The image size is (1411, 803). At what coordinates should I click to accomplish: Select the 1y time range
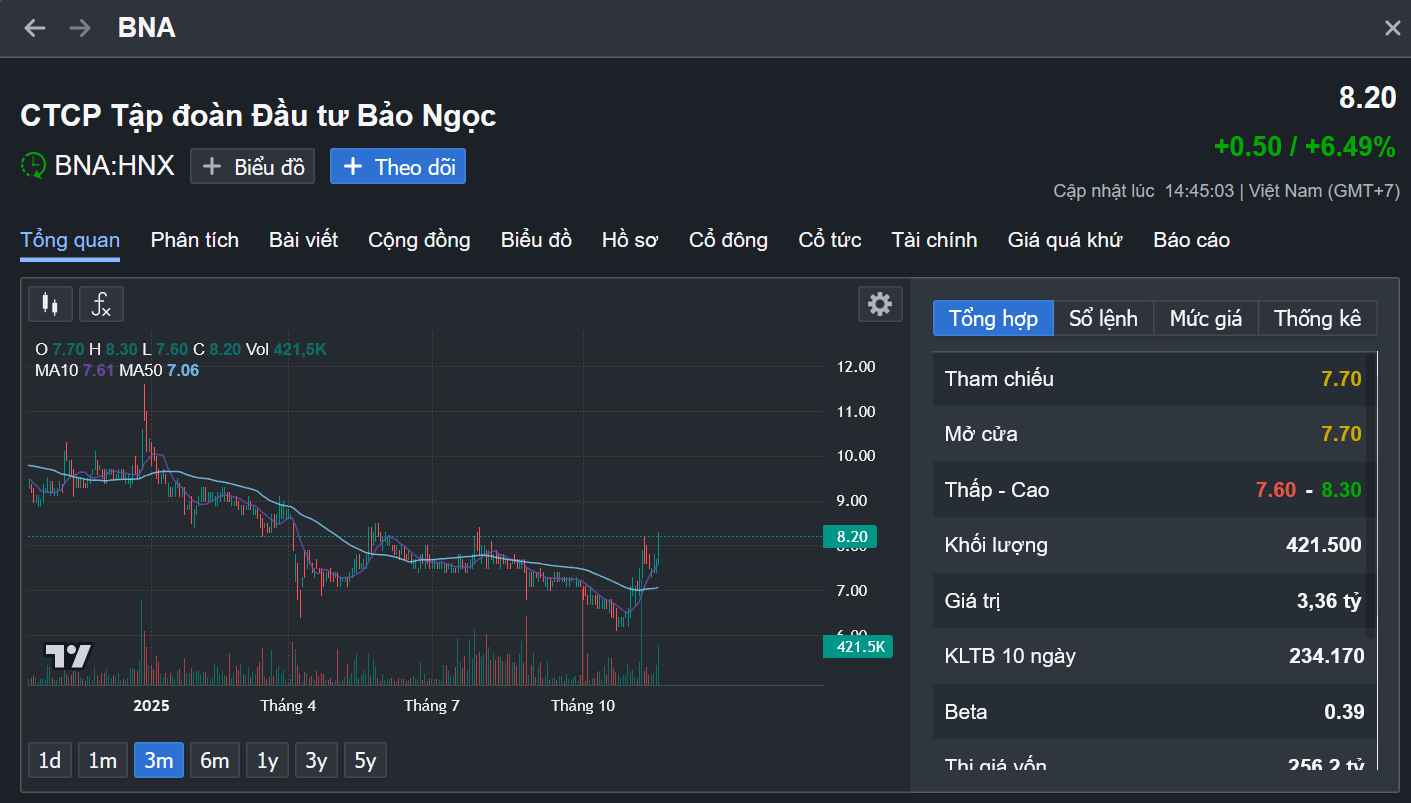click(x=268, y=761)
